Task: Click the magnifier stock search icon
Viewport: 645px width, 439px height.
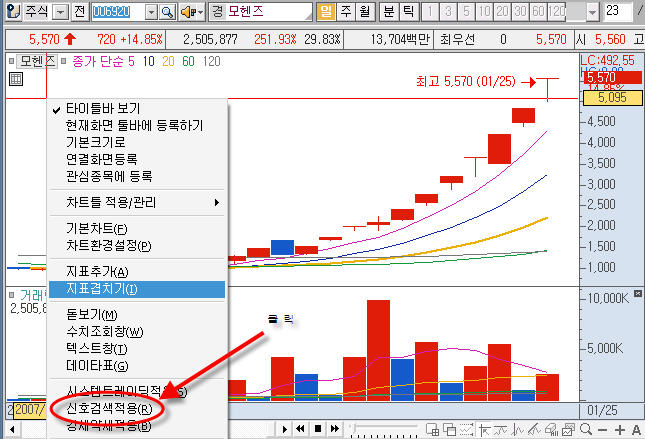Action: [167, 12]
